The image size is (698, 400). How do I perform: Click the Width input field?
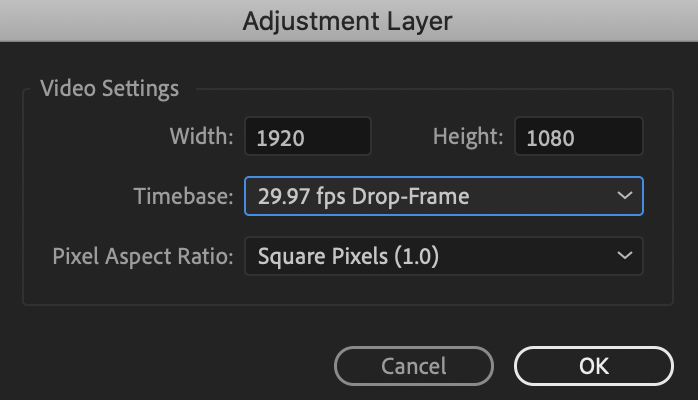click(307, 137)
